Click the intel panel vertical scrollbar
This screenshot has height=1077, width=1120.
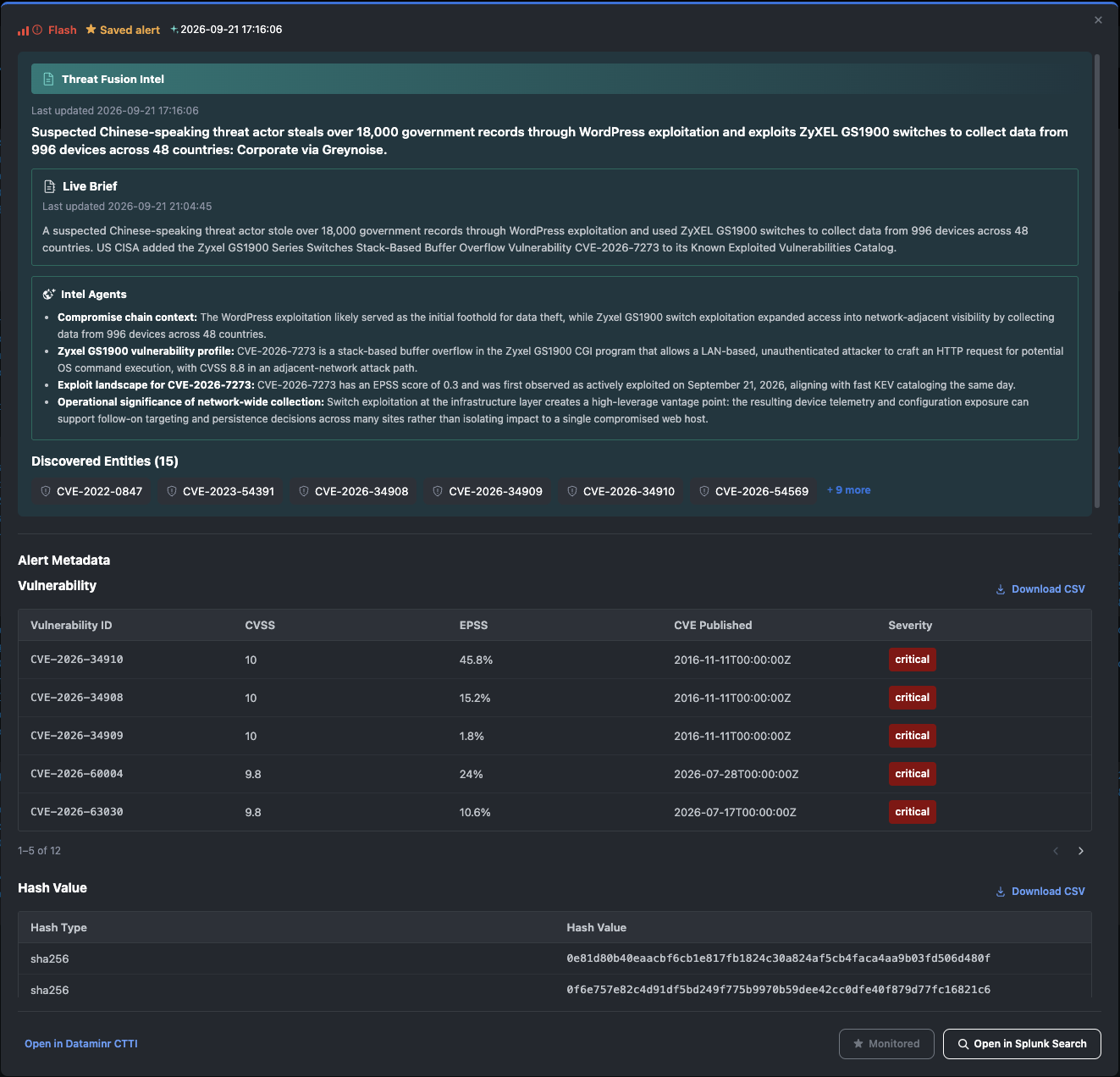(x=1097, y=282)
